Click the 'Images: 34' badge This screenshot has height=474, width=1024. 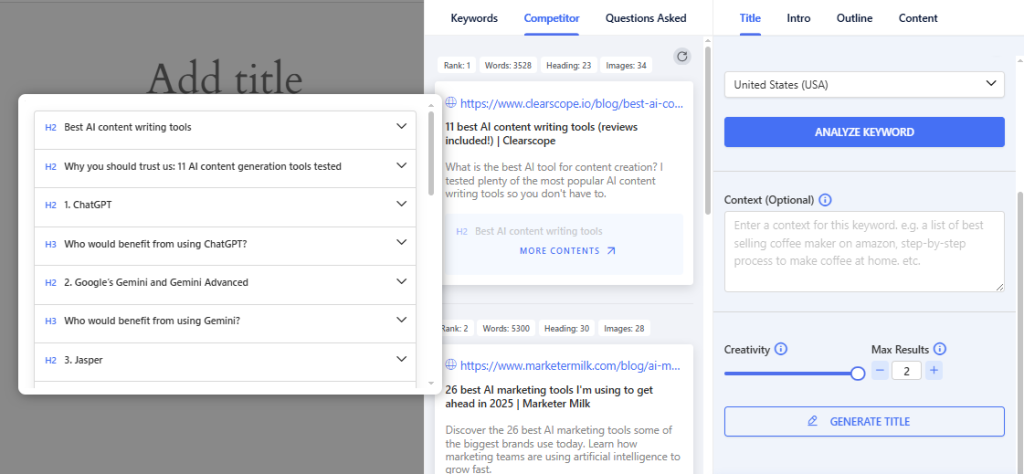tap(626, 65)
